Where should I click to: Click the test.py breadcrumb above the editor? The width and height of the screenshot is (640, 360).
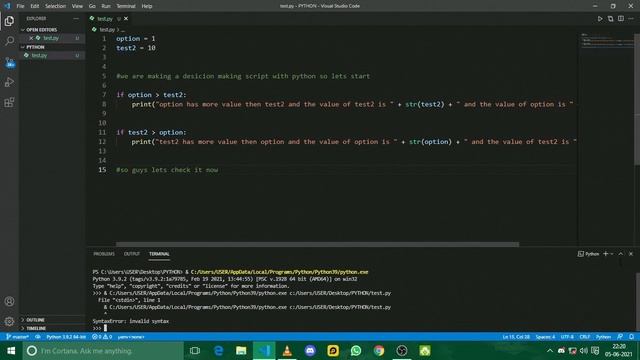click(x=107, y=30)
